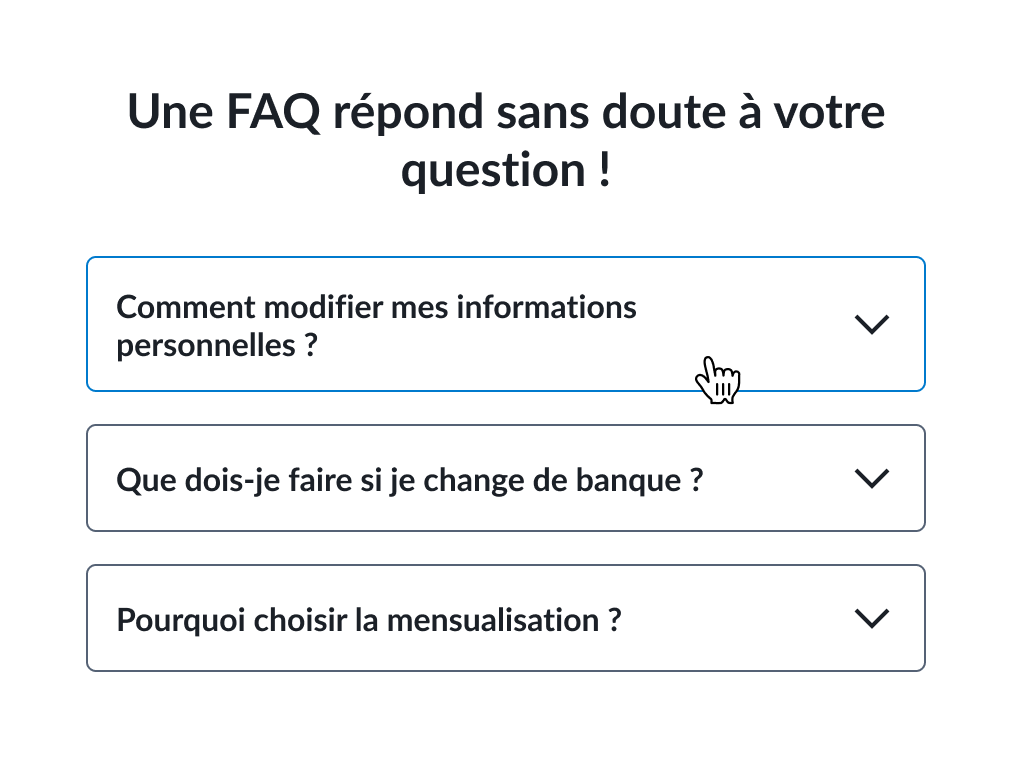Click the "Pourquoi choisir la mensualisation ?" label

tap(369, 620)
